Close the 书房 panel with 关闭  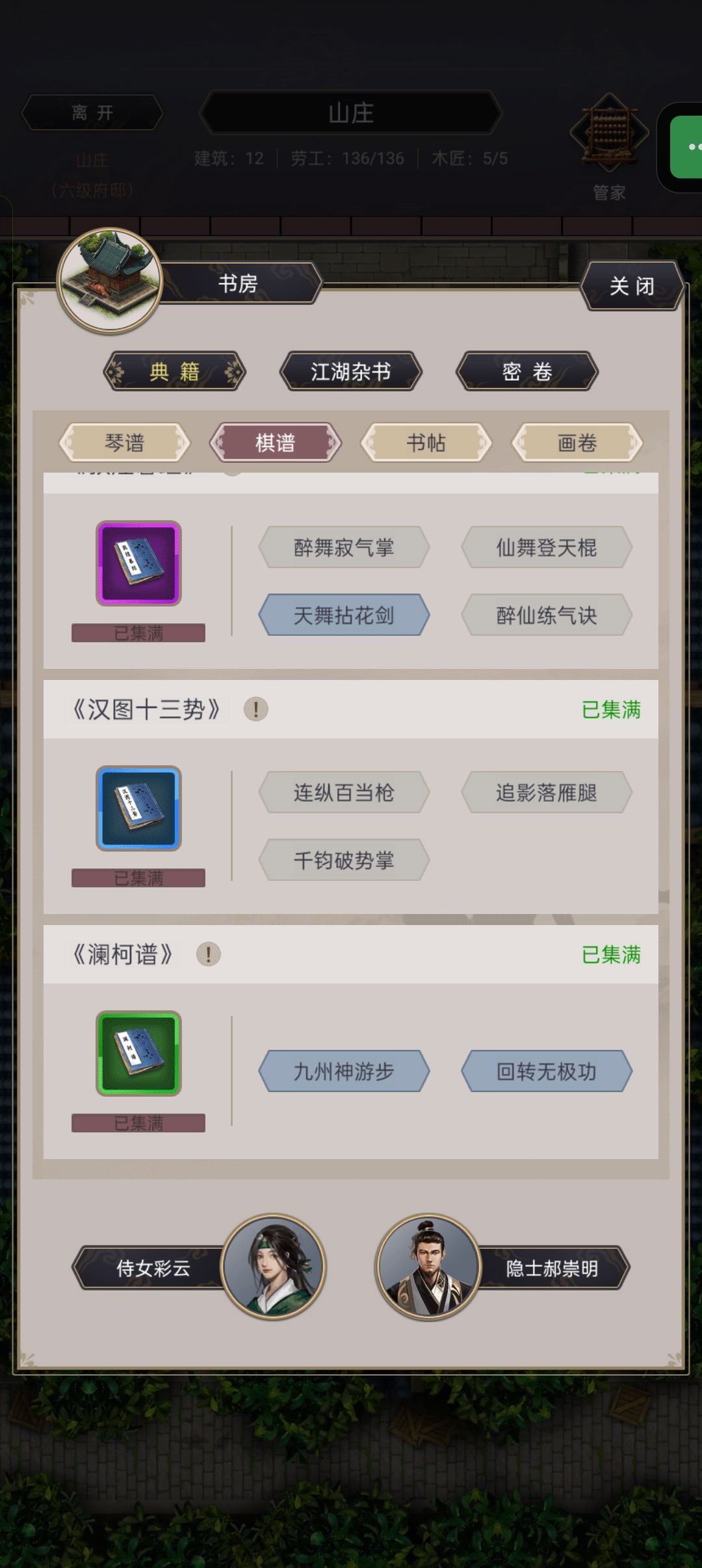[632, 285]
